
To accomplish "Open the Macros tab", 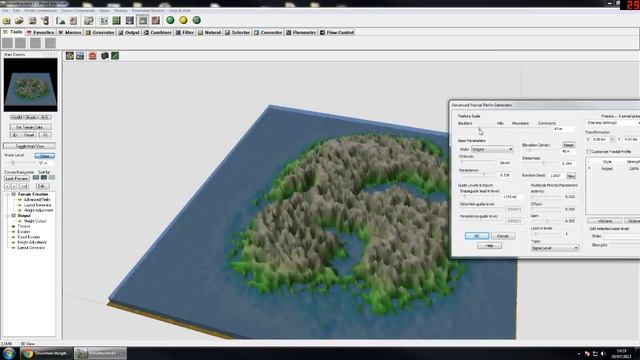I will pos(70,32).
